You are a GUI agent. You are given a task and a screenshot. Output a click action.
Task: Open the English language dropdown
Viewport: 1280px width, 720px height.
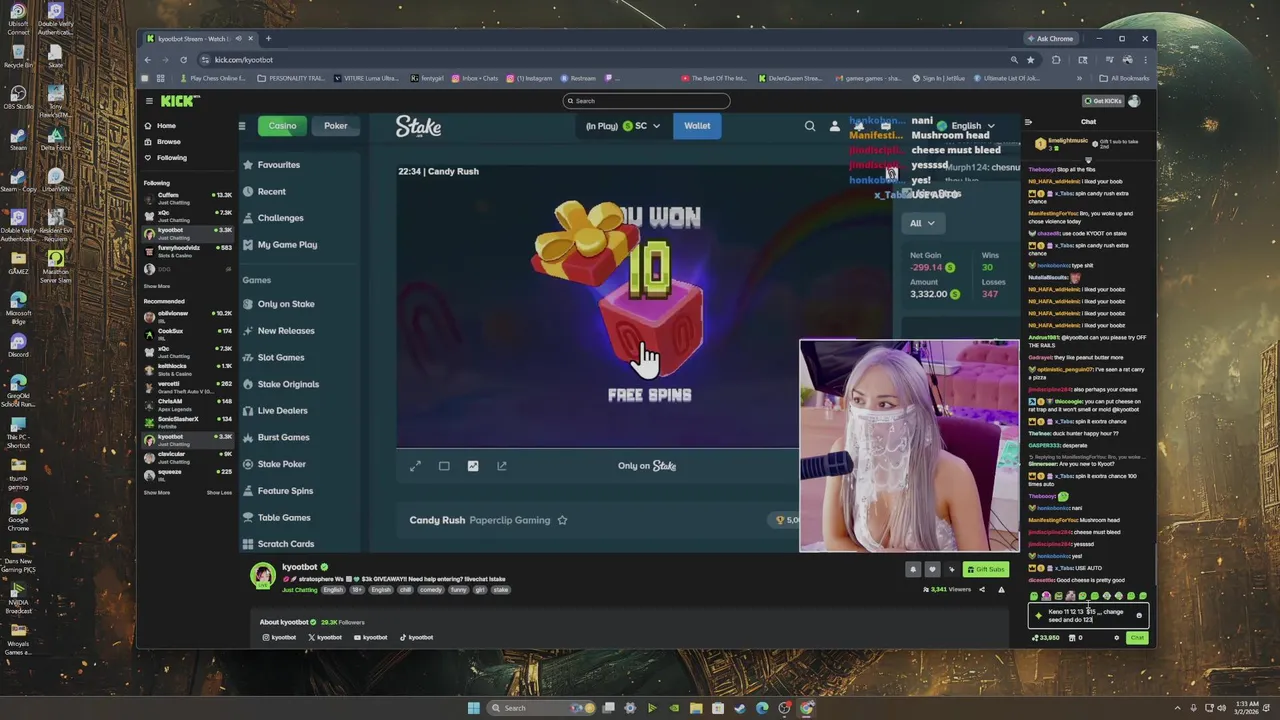967,126
